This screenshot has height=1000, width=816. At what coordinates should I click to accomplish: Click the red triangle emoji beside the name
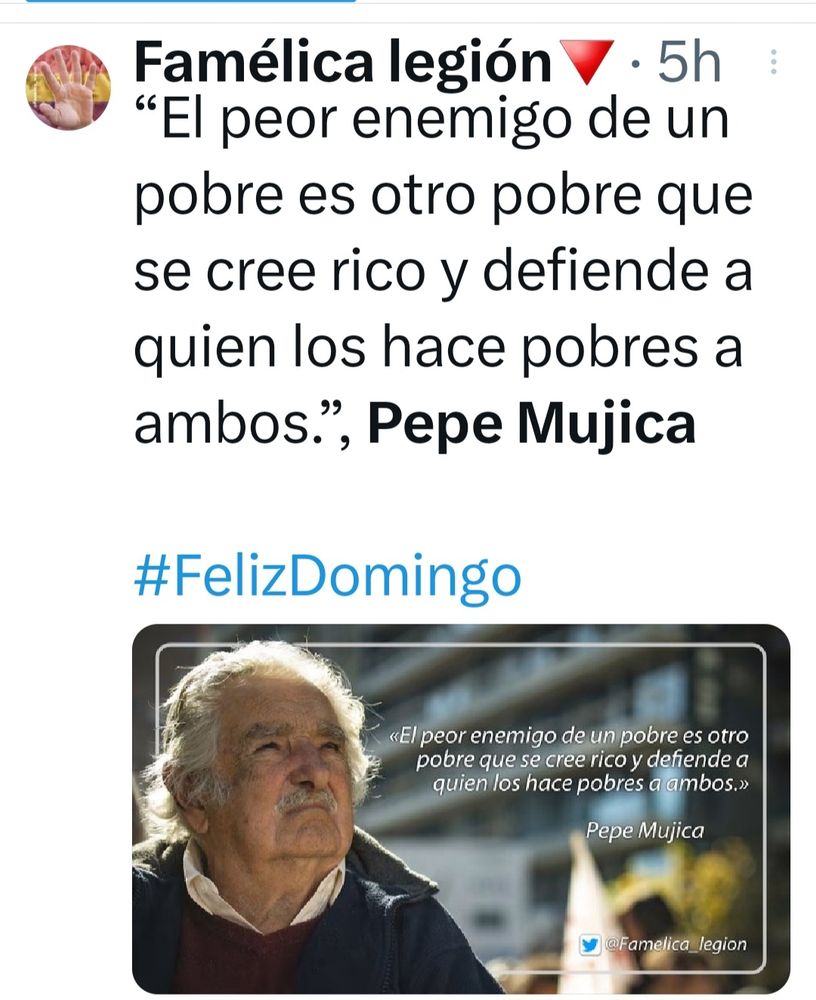pos(586,62)
